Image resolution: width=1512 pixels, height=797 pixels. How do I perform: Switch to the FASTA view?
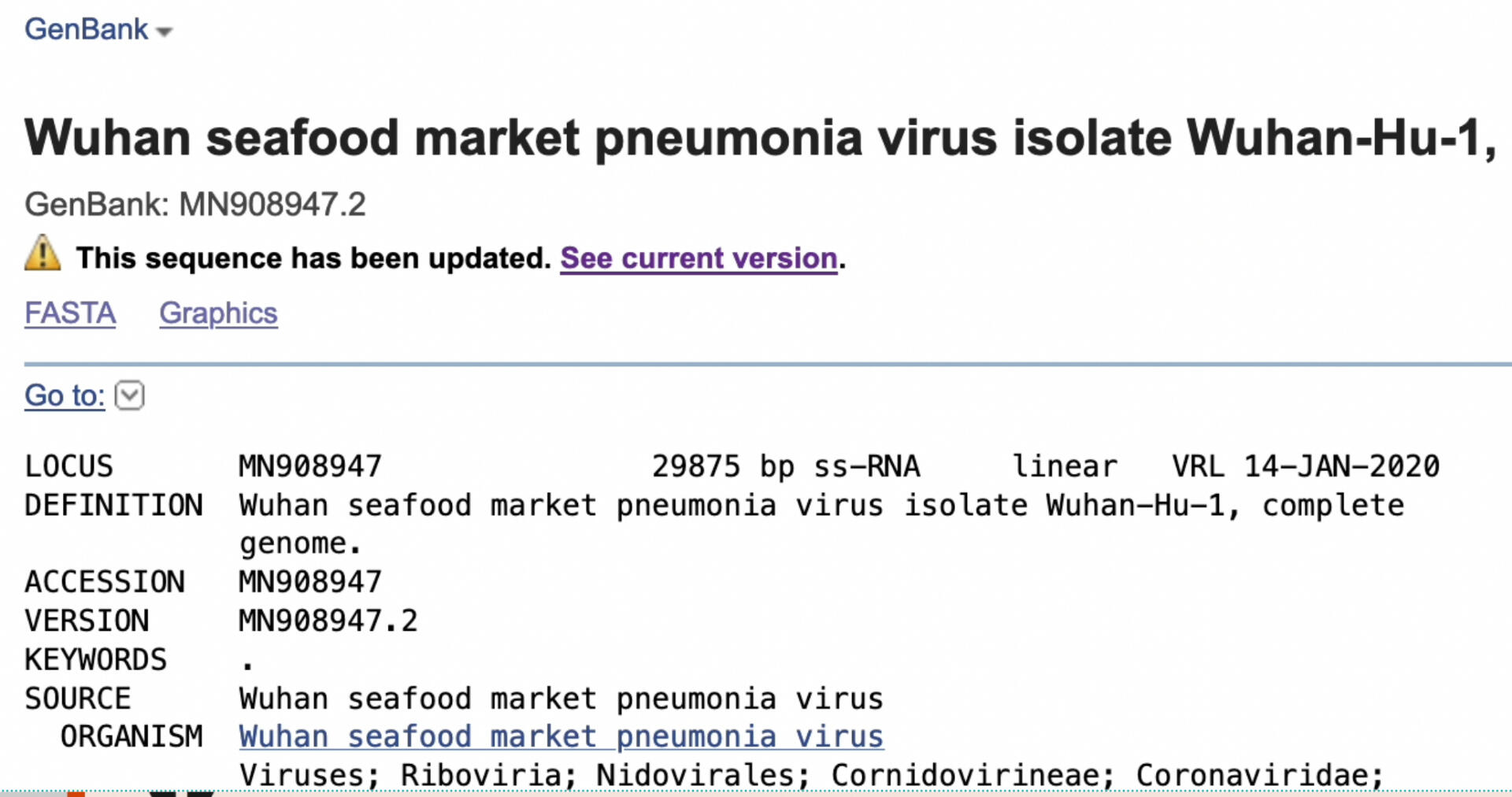70,313
